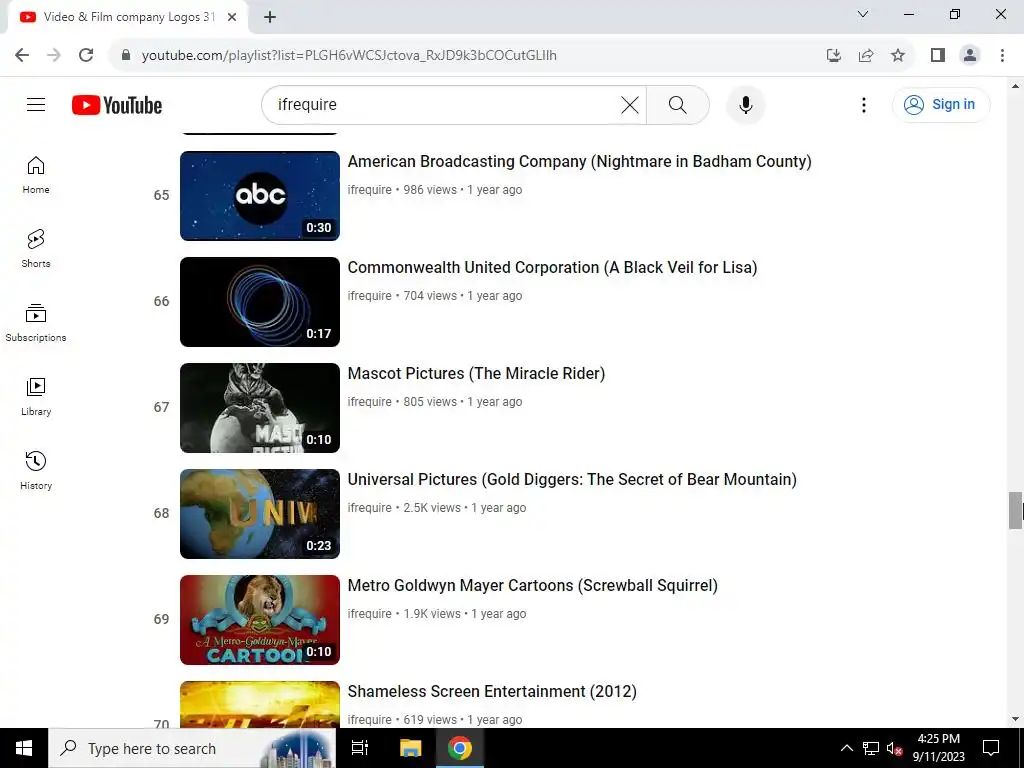Select the Video & Film company Logos tab
Image resolution: width=1024 pixels, height=768 pixels.
click(x=127, y=17)
